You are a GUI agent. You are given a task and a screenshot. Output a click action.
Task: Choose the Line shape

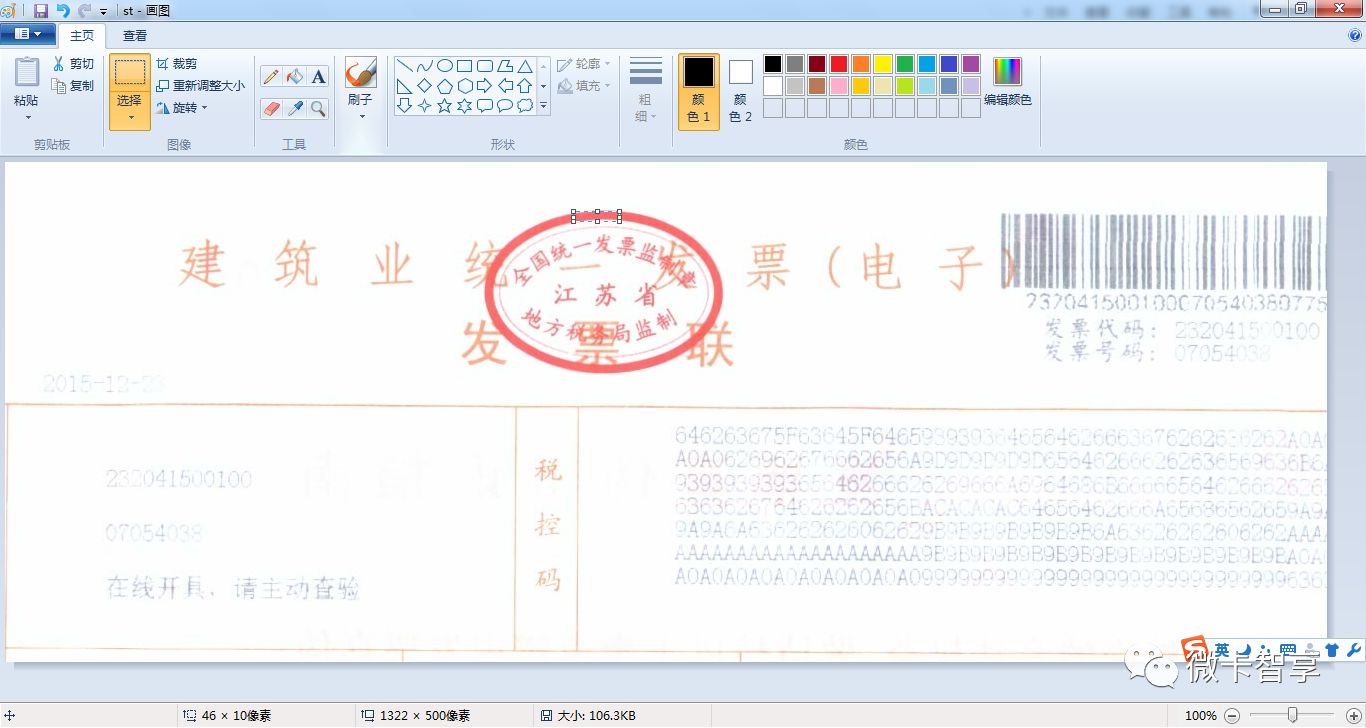click(x=405, y=66)
